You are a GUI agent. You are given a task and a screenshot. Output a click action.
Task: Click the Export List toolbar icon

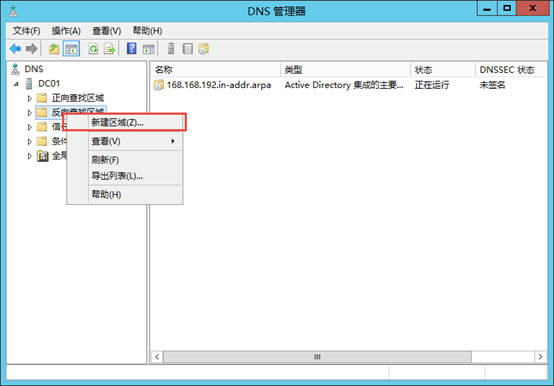pos(110,49)
